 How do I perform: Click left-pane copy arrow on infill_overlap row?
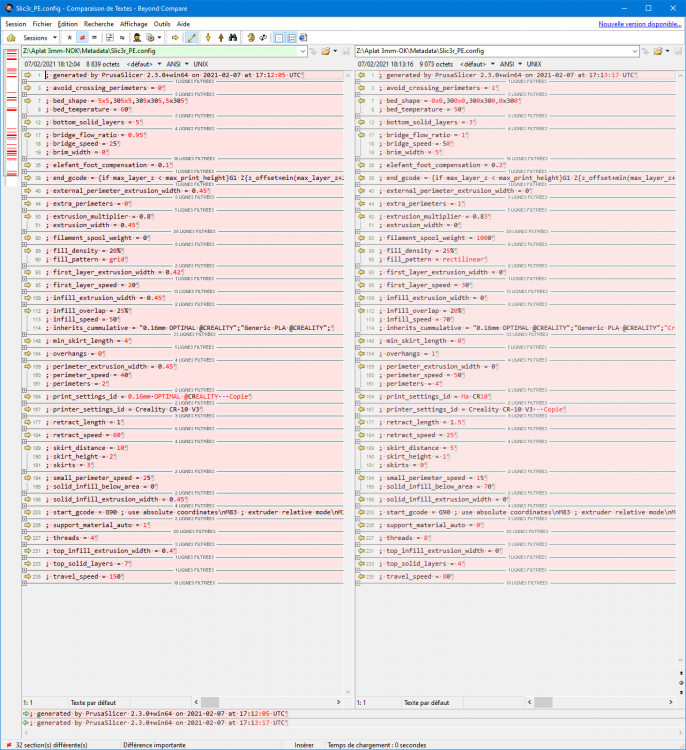[x=28, y=310]
